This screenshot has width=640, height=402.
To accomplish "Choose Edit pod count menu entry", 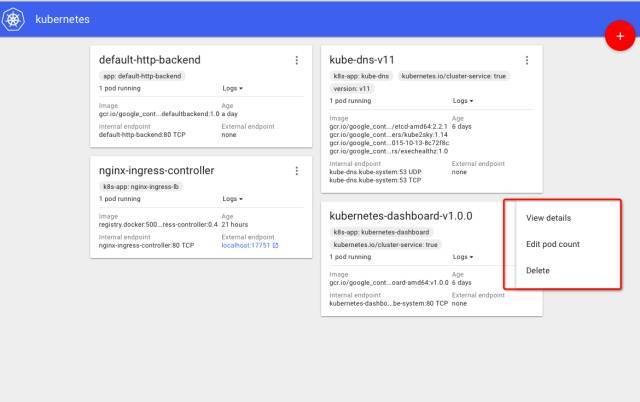I will [x=553, y=244].
